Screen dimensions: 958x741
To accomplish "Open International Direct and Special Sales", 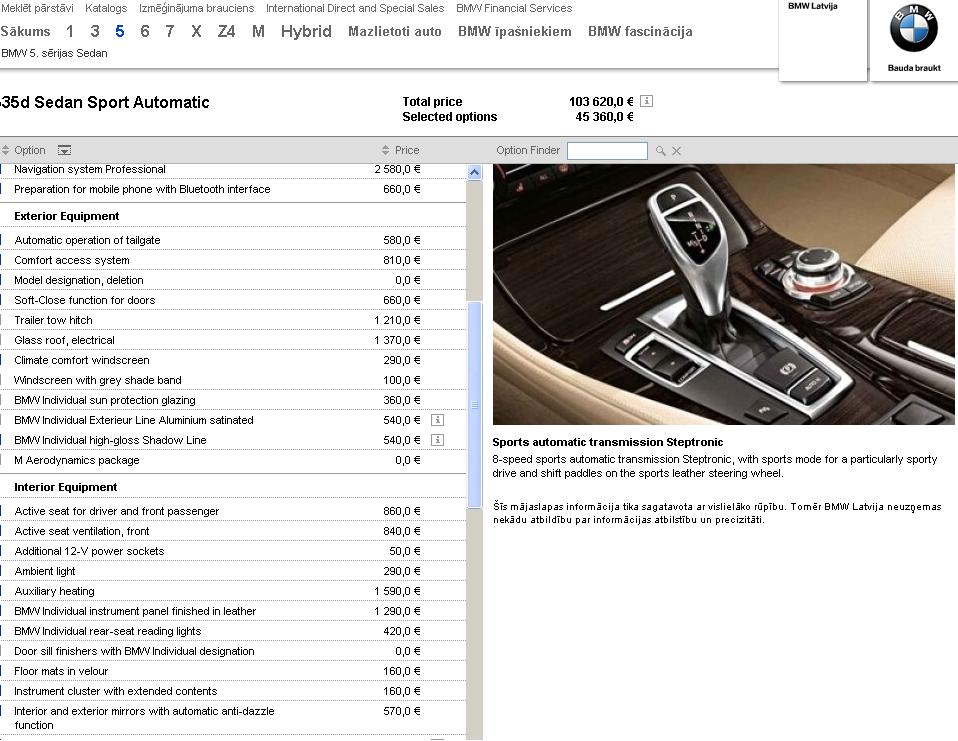I will pos(355,8).
